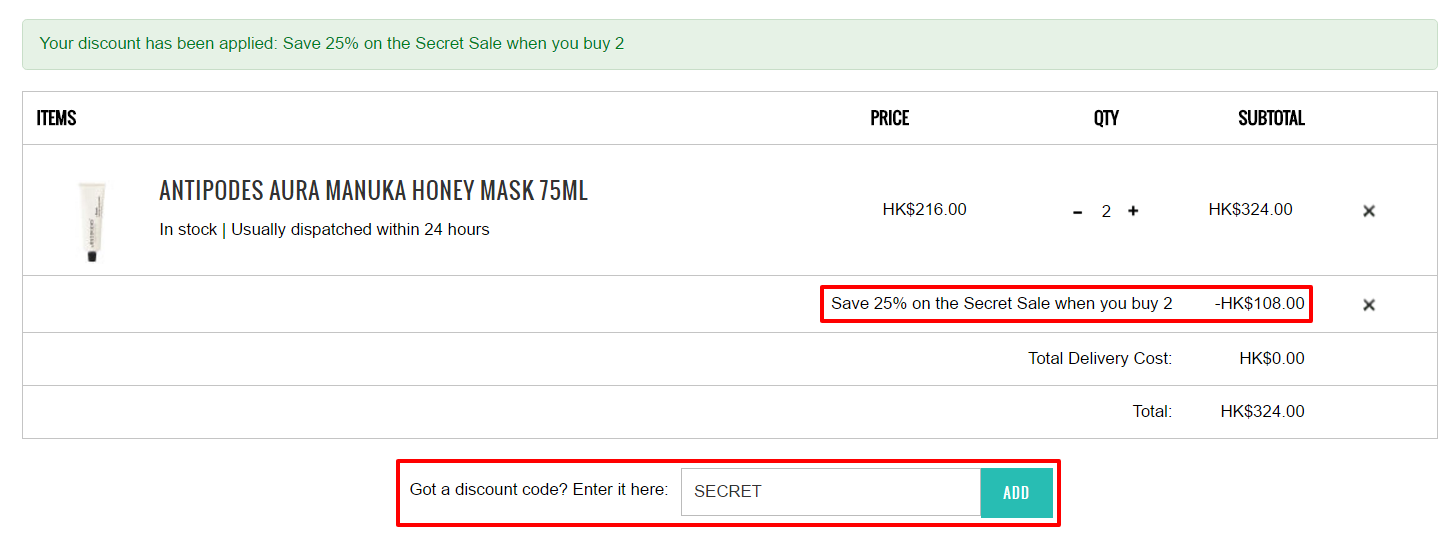Decrease quantity with the minus icon
The width and height of the screenshot is (1456, 534).
pos(1078,211)
